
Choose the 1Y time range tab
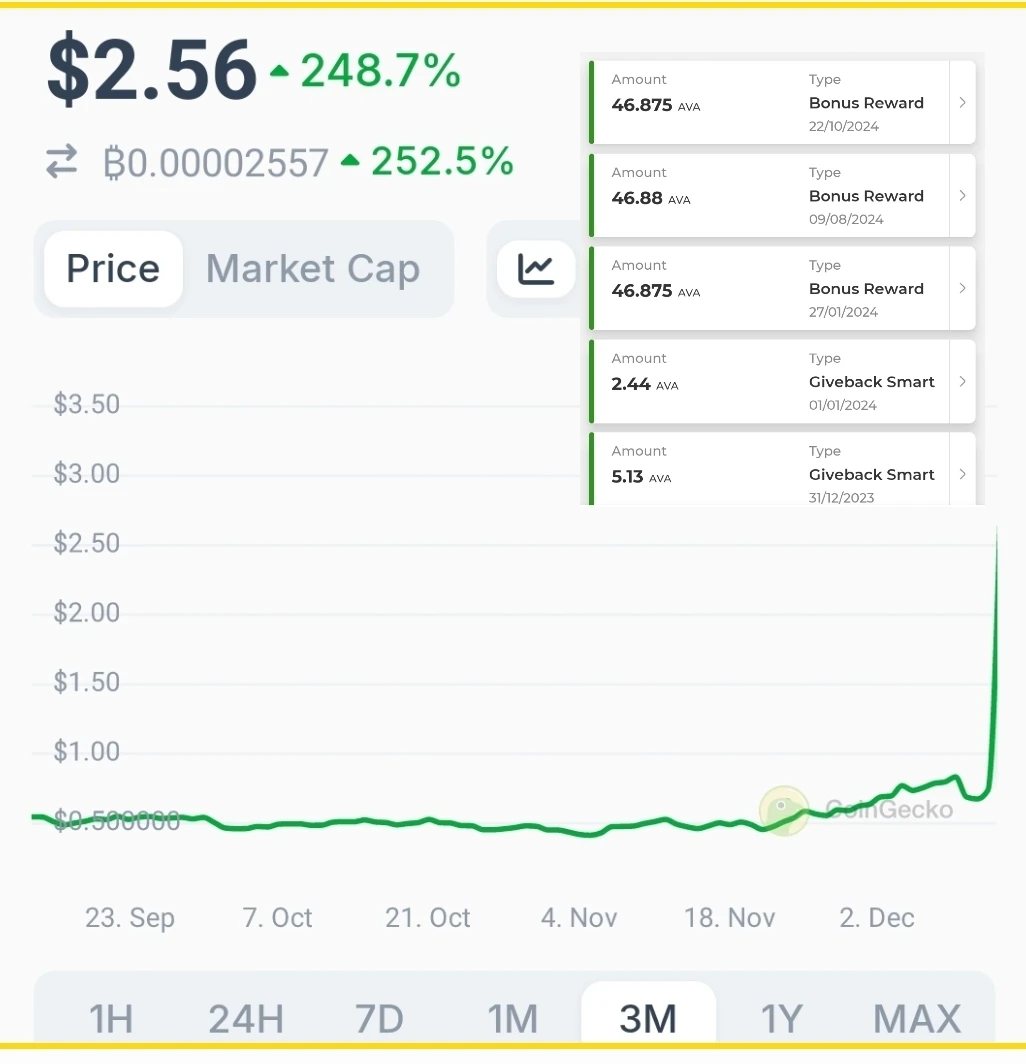coord(782,1019)
